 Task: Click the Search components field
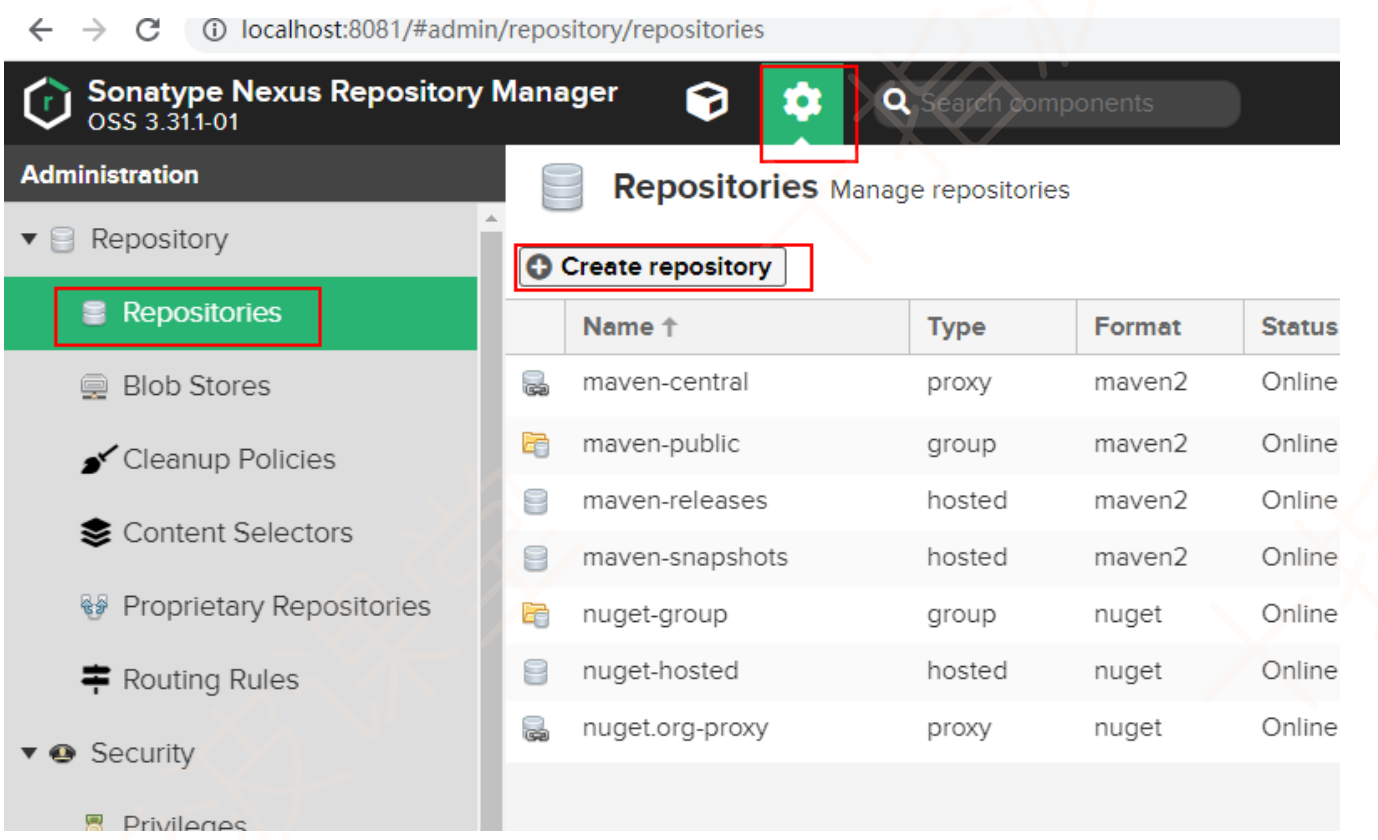tap(1060, 103)
